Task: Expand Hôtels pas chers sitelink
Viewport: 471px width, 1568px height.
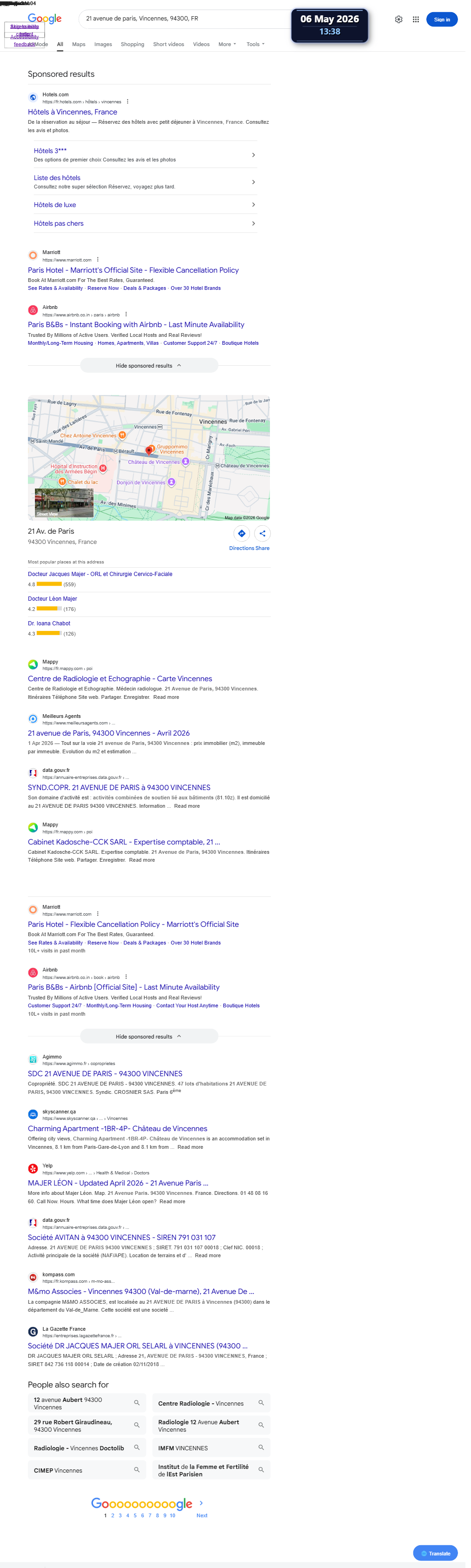Action: (253, 223)
